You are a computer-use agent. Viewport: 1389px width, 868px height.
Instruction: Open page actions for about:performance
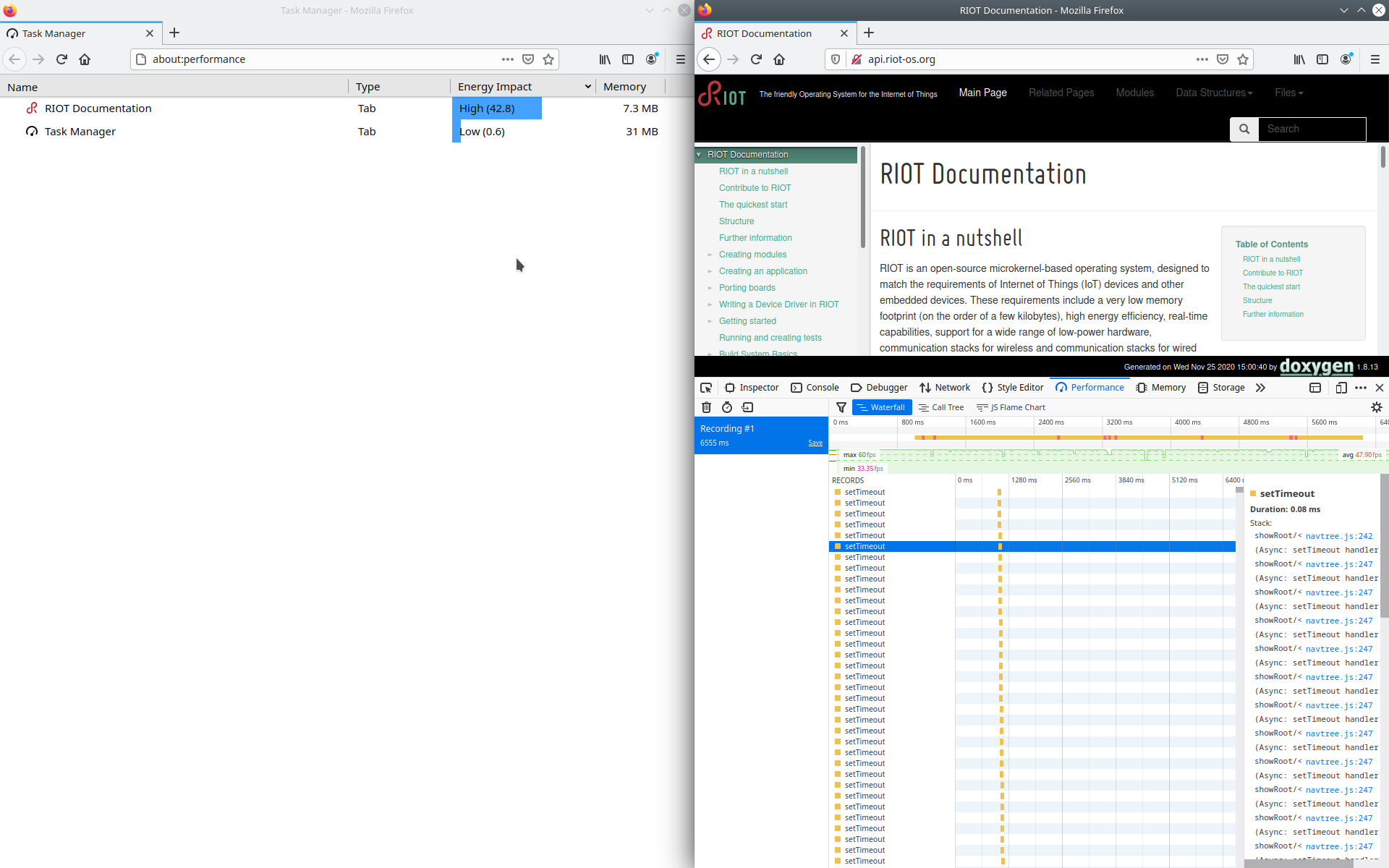coord(508,59)
